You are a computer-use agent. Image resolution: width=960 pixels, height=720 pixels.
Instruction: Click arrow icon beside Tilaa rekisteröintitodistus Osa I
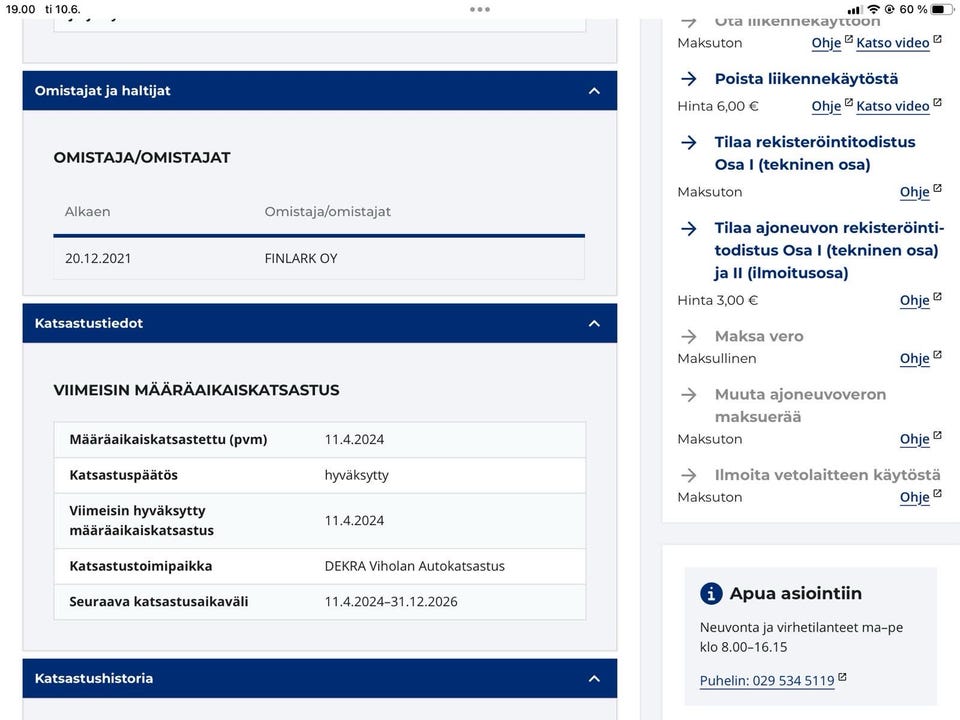click(x=689, y=143)
